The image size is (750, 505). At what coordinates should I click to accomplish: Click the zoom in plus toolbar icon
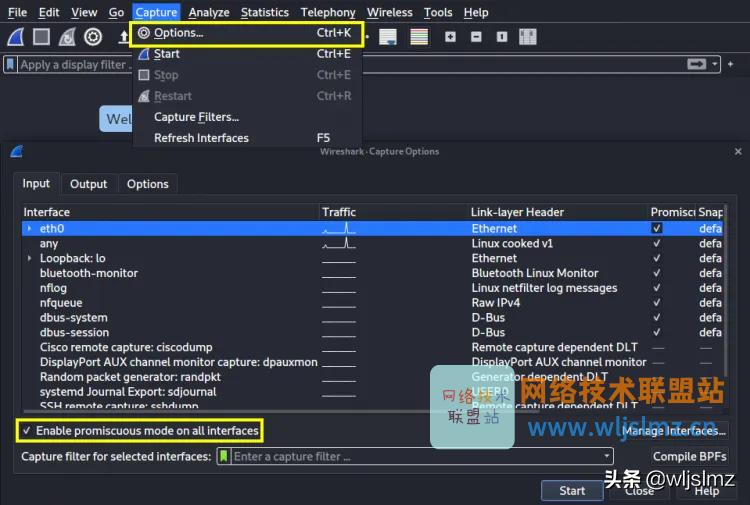coord(450,37)
